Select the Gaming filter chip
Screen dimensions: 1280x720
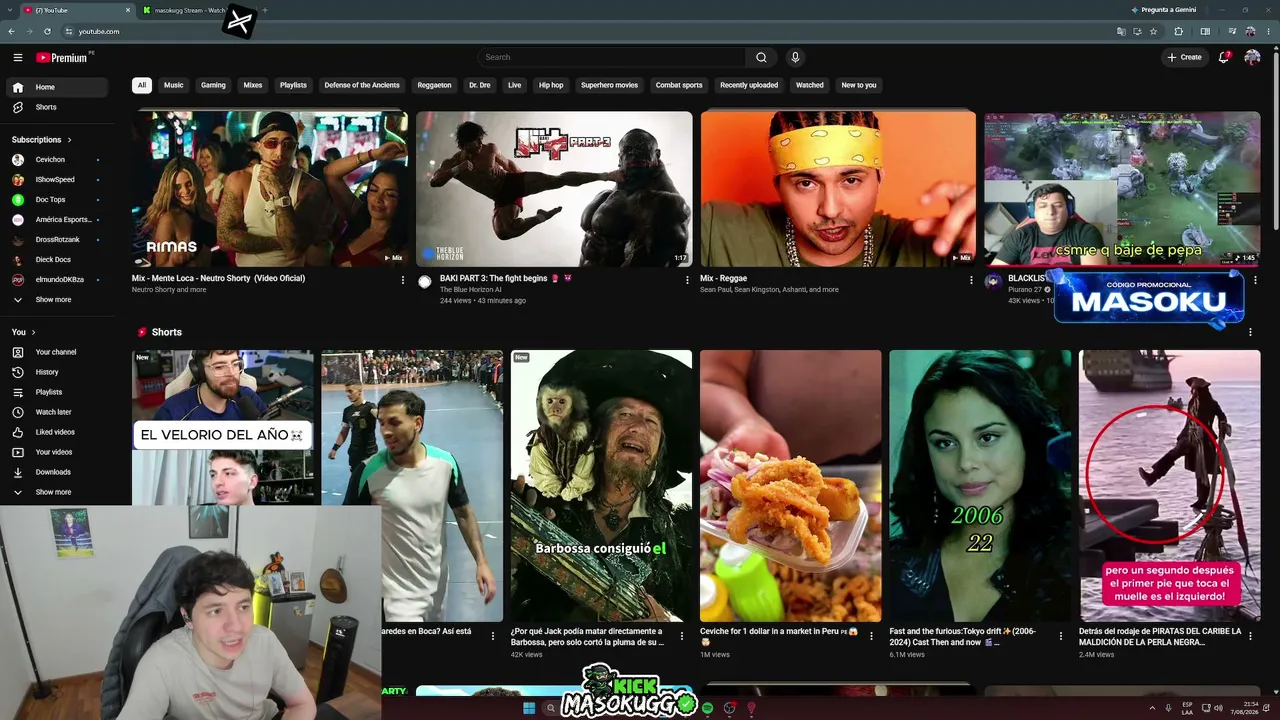pyautogui.click(x=213, y=85)
